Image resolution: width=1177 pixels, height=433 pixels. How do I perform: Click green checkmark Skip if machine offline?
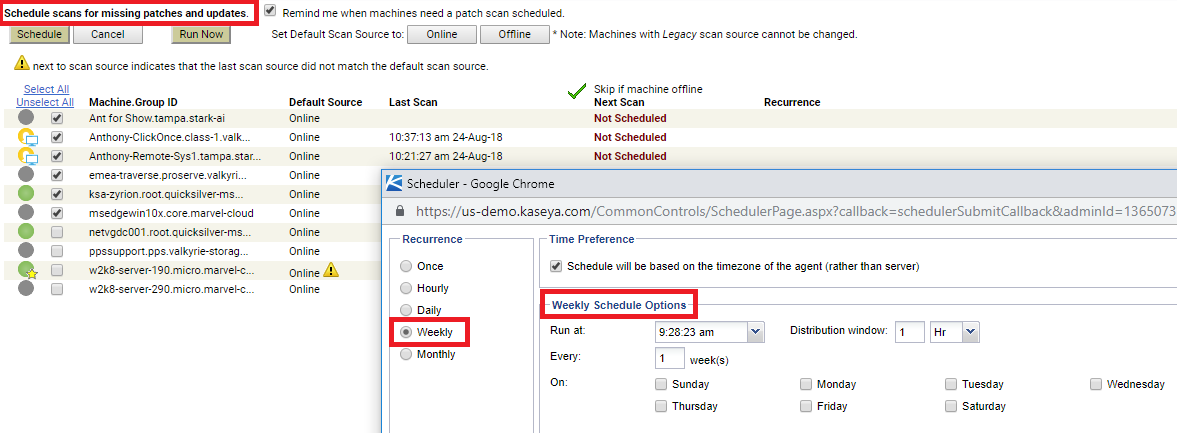pos(576,92)
